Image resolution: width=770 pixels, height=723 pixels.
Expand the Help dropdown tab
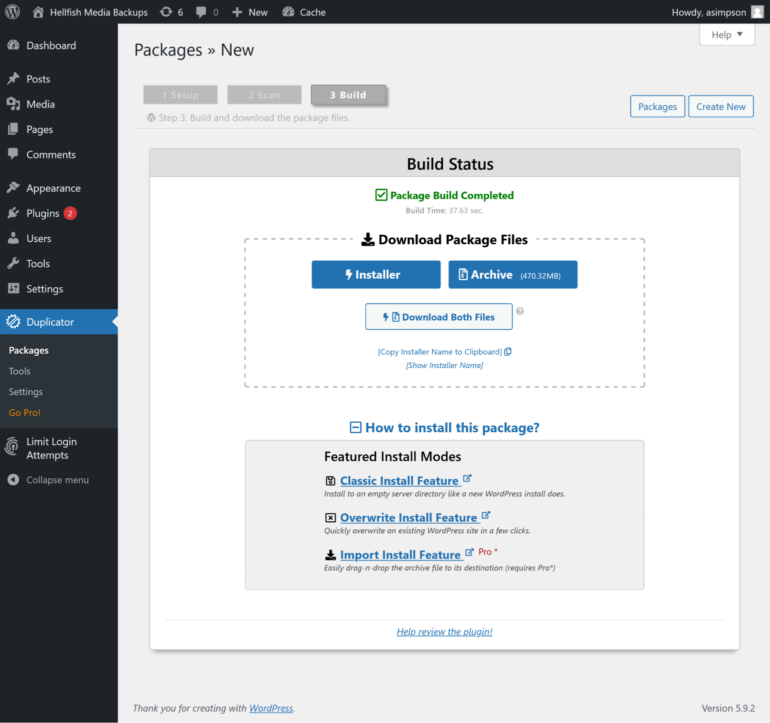[726, 35]
